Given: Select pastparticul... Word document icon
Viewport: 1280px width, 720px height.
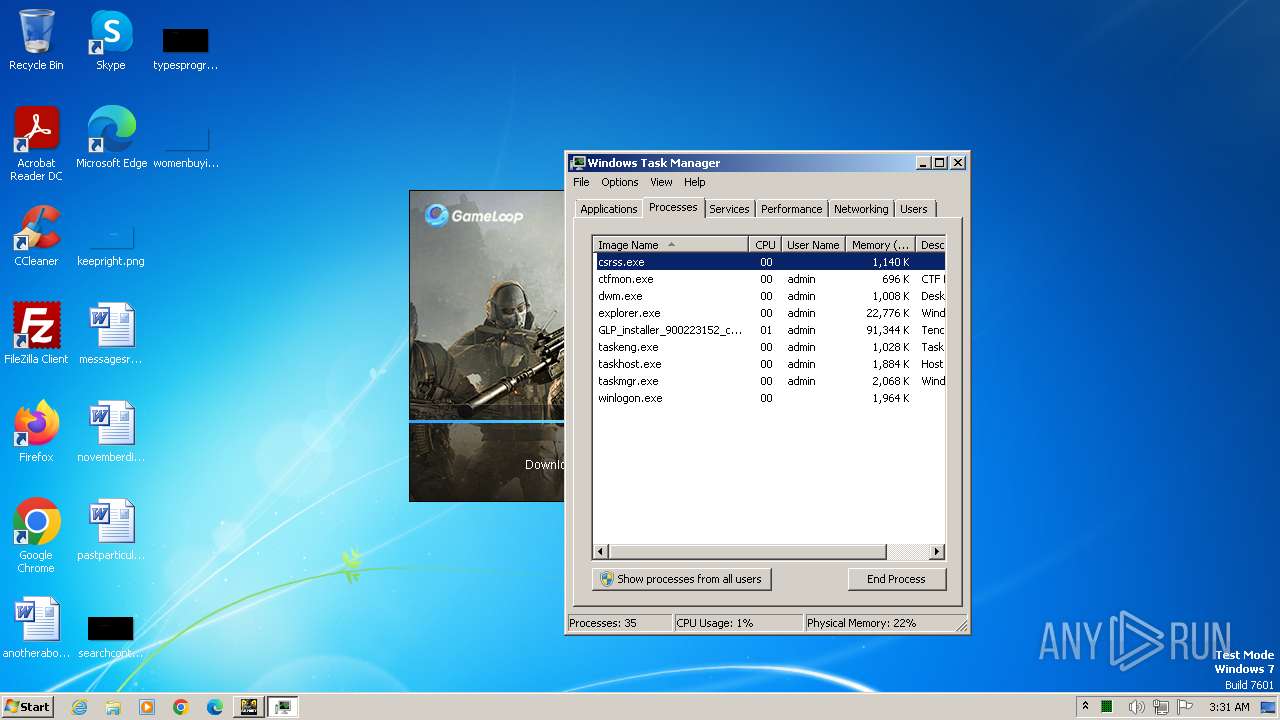Looking at the screenshot, I should (110, 529).
